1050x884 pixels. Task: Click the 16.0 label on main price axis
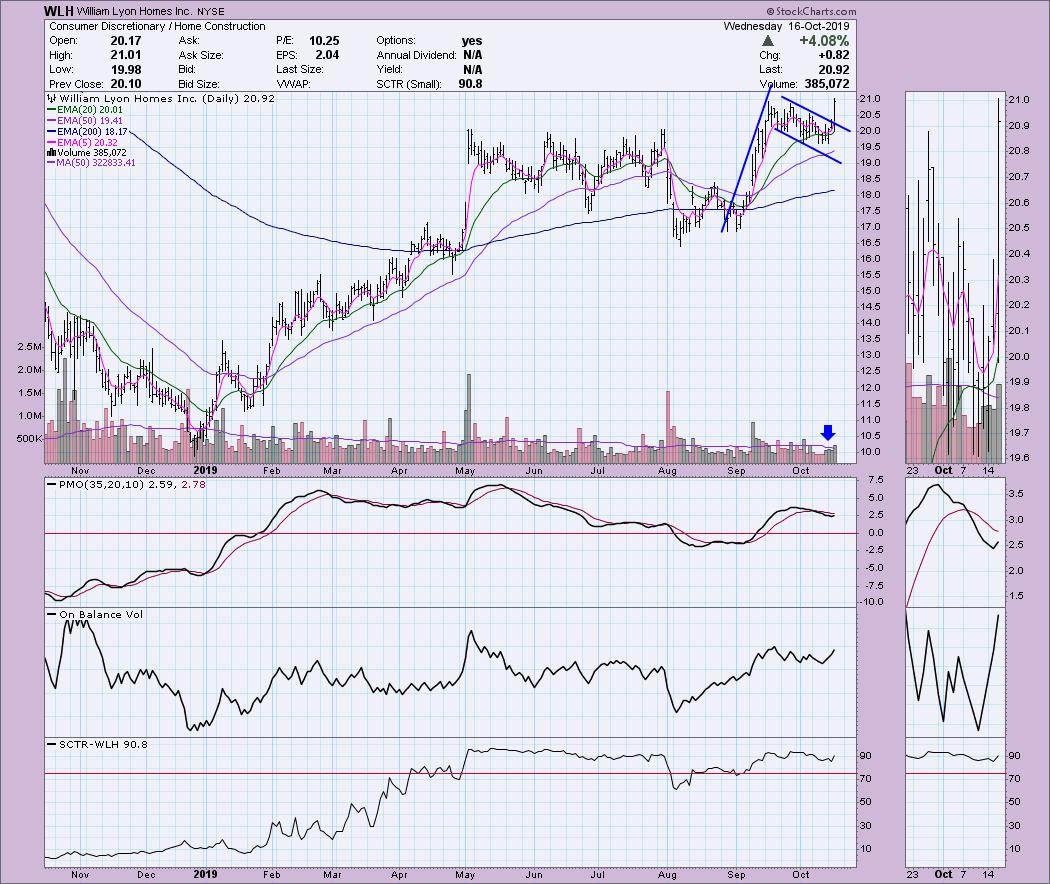869,259
